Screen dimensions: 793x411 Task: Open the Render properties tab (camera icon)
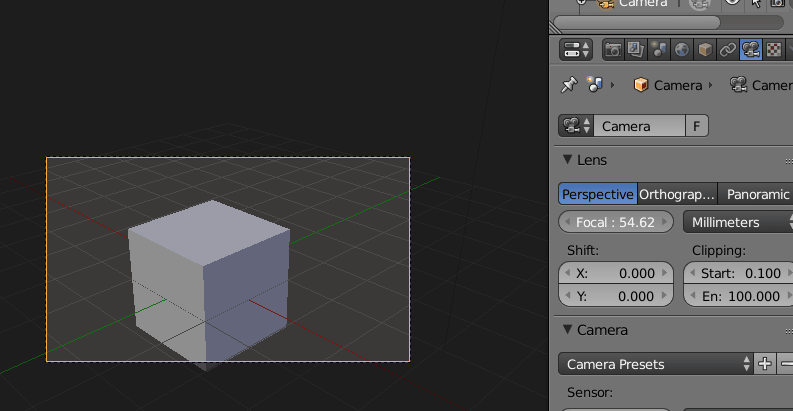tap(613, 49)
